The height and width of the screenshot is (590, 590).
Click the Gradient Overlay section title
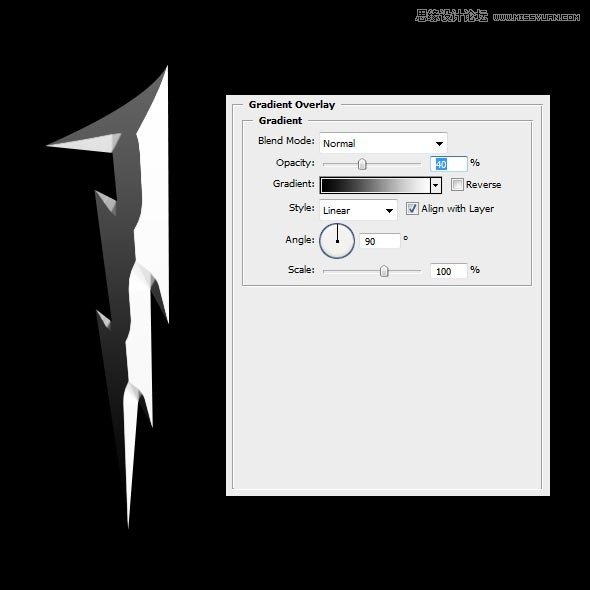tap(292, 105)
